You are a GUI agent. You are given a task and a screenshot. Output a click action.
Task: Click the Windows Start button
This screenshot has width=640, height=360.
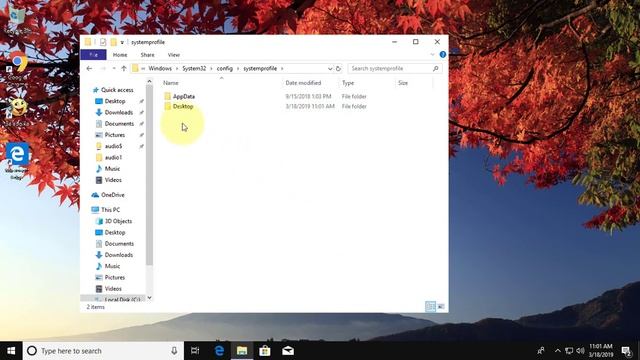coord(11,351)
